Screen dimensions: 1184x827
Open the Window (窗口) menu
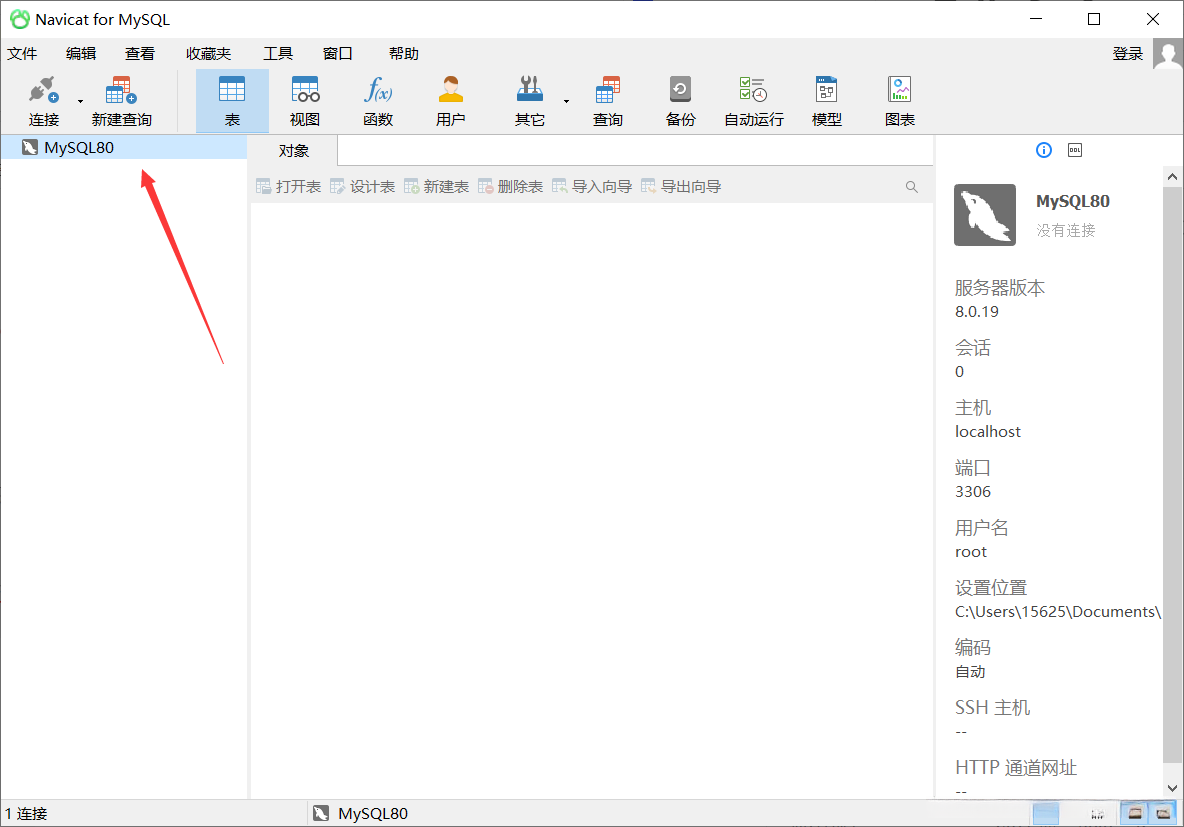338,54
